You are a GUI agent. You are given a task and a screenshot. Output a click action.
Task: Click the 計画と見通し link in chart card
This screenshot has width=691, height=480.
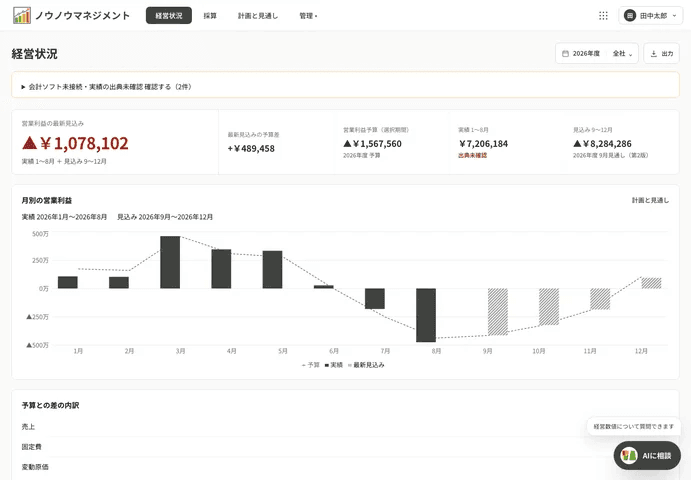pyautogui.click(x=650, y=201)
